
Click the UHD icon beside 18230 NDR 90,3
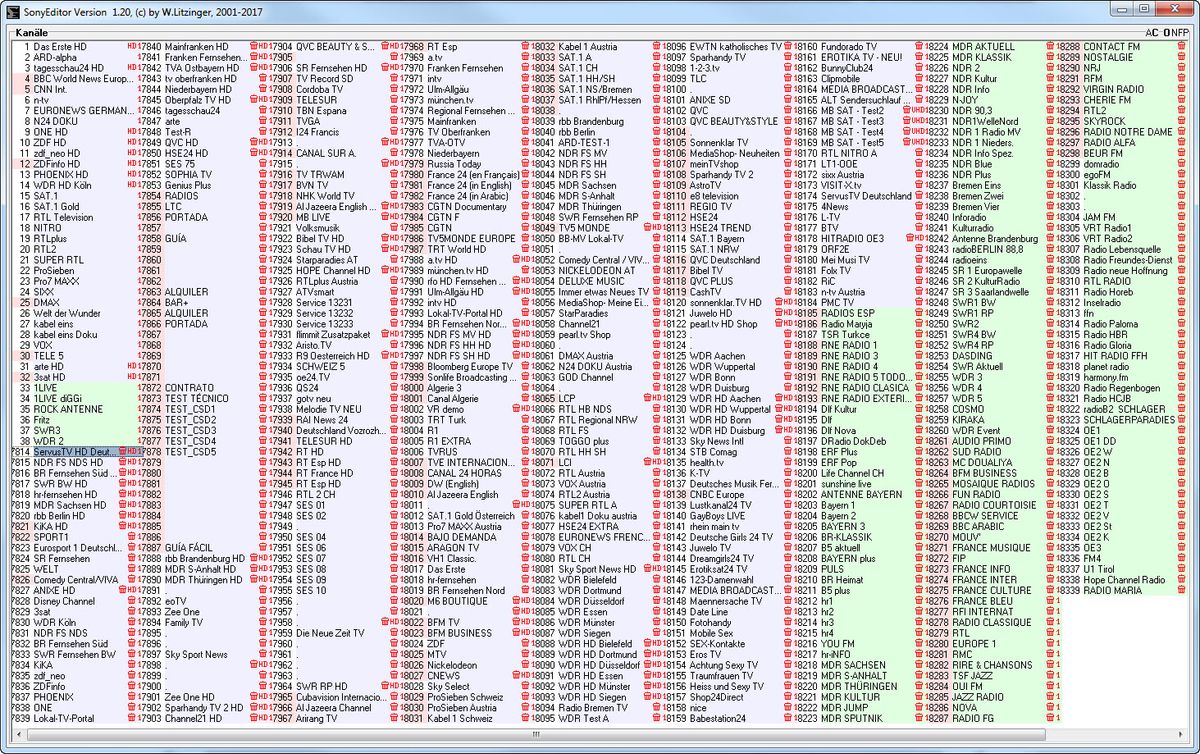(x=916, y=110)
